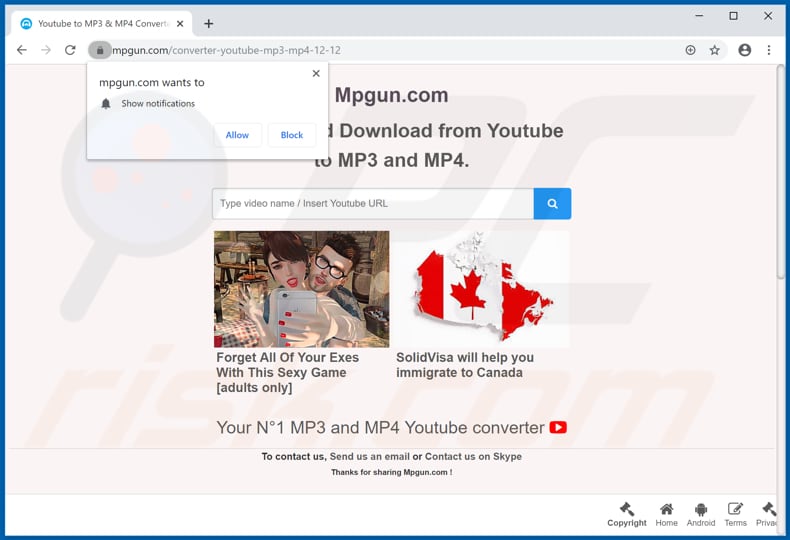Viewport: 790px width, 540px height.
Task: Click the install plus icon in address bar
Action: (690, 50)
